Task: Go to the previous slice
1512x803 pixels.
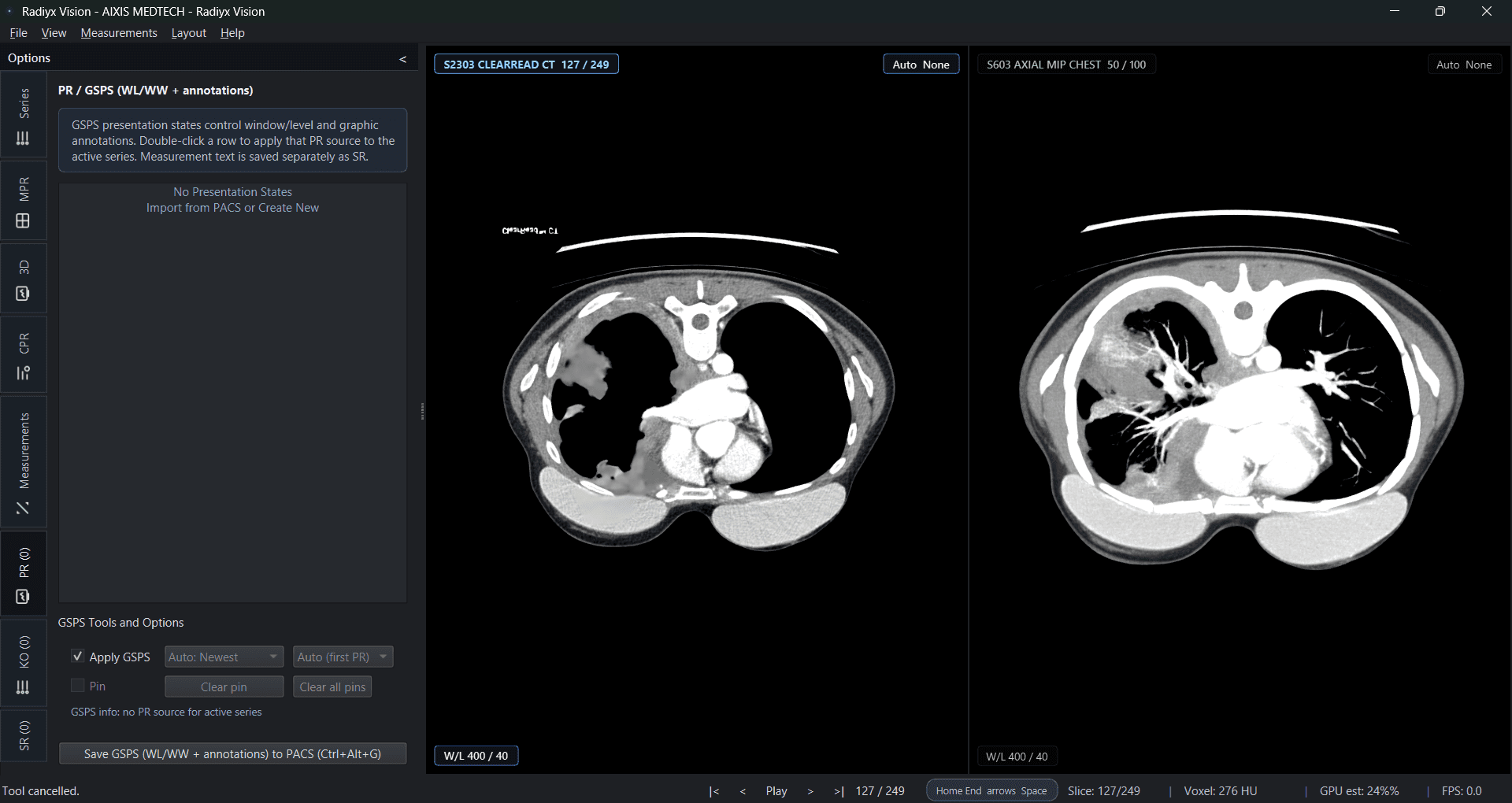Action: click(x=743, y=791)
